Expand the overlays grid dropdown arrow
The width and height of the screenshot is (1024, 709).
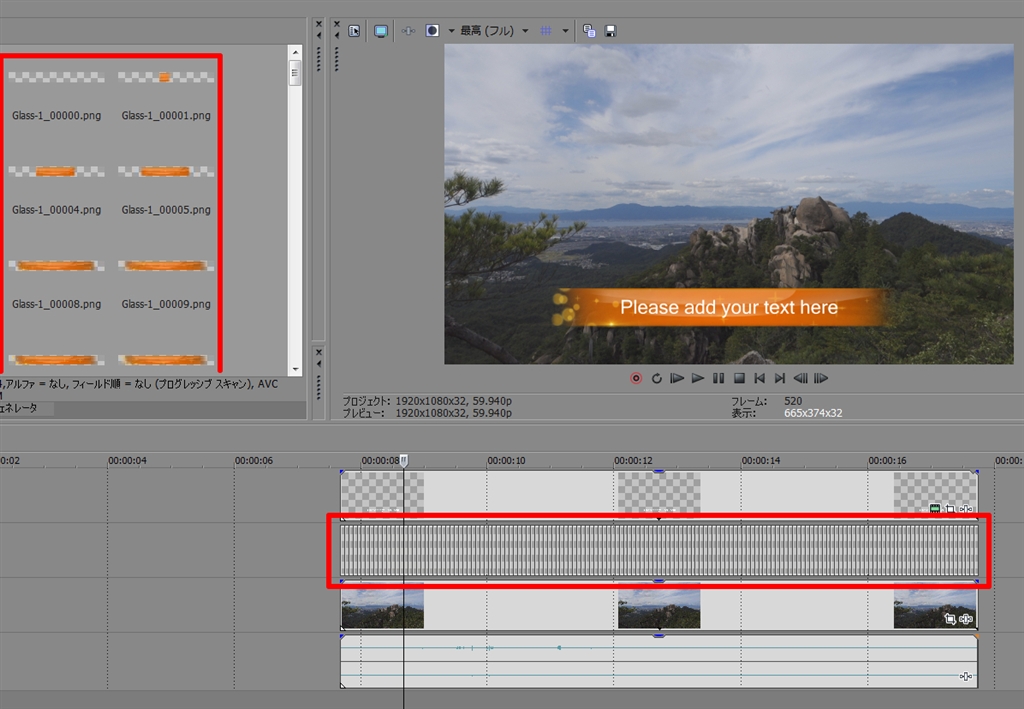(x=565, y=31)
